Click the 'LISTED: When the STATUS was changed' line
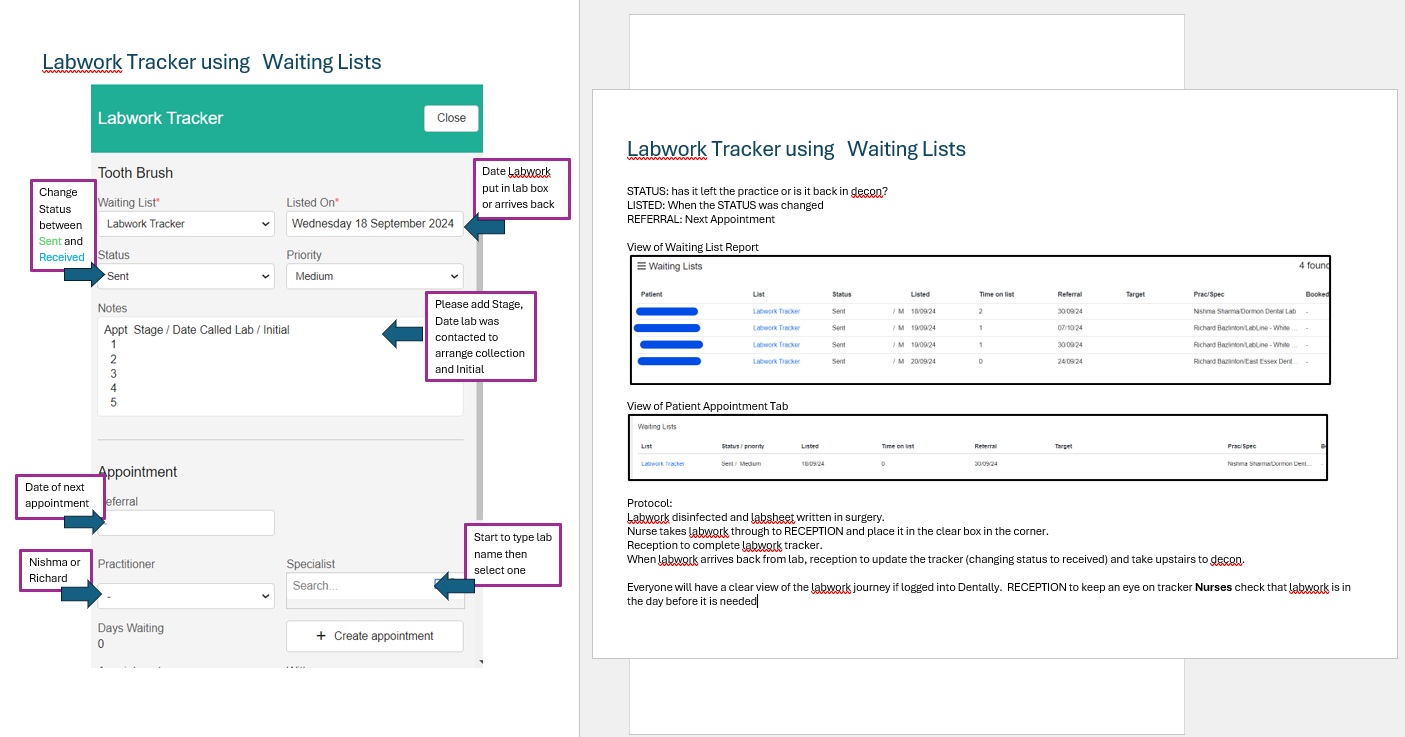The image size is (1405, 737). point(725,205)
